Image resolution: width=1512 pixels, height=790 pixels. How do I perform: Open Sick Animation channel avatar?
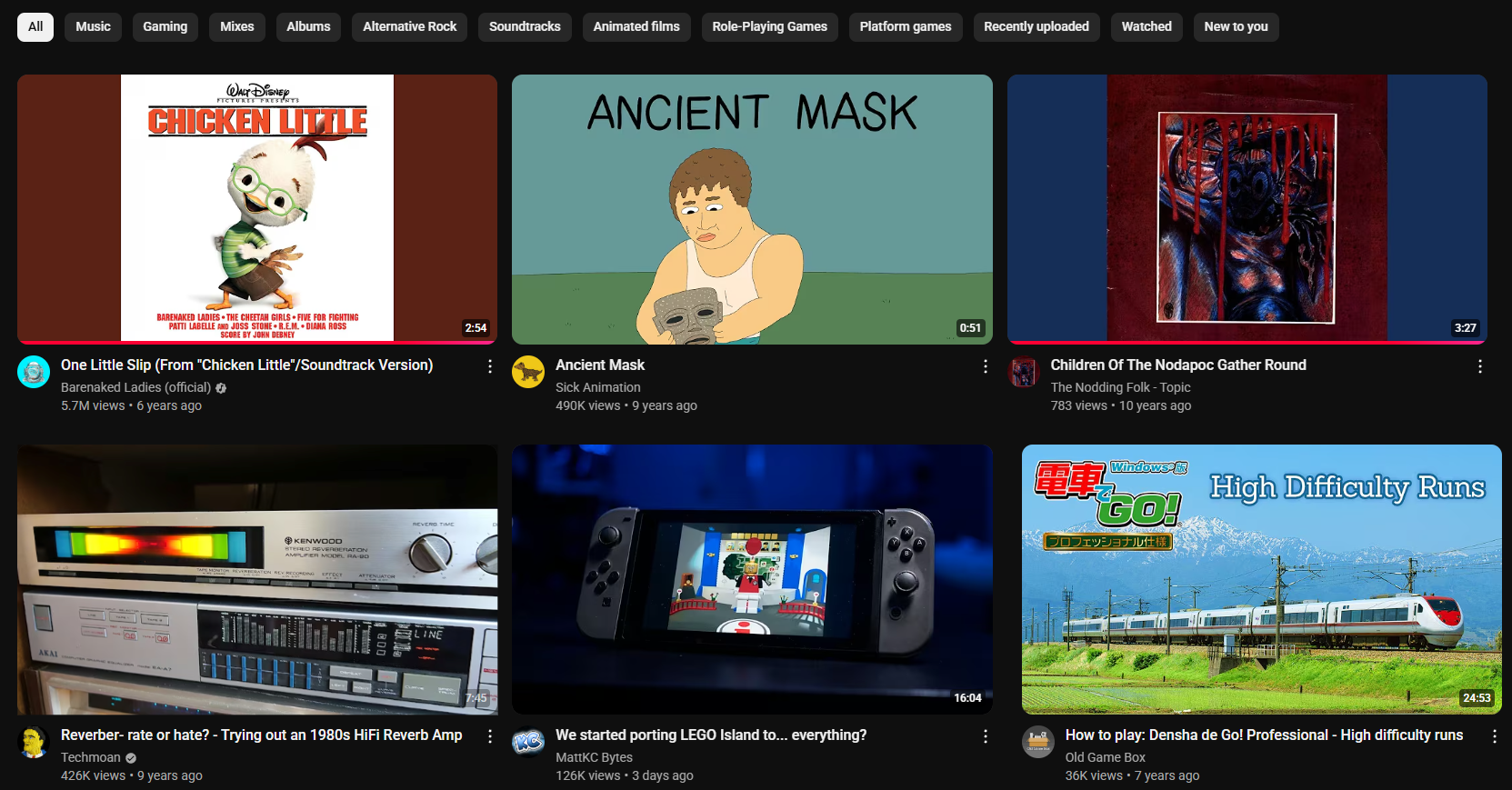[x=528, y=372]
